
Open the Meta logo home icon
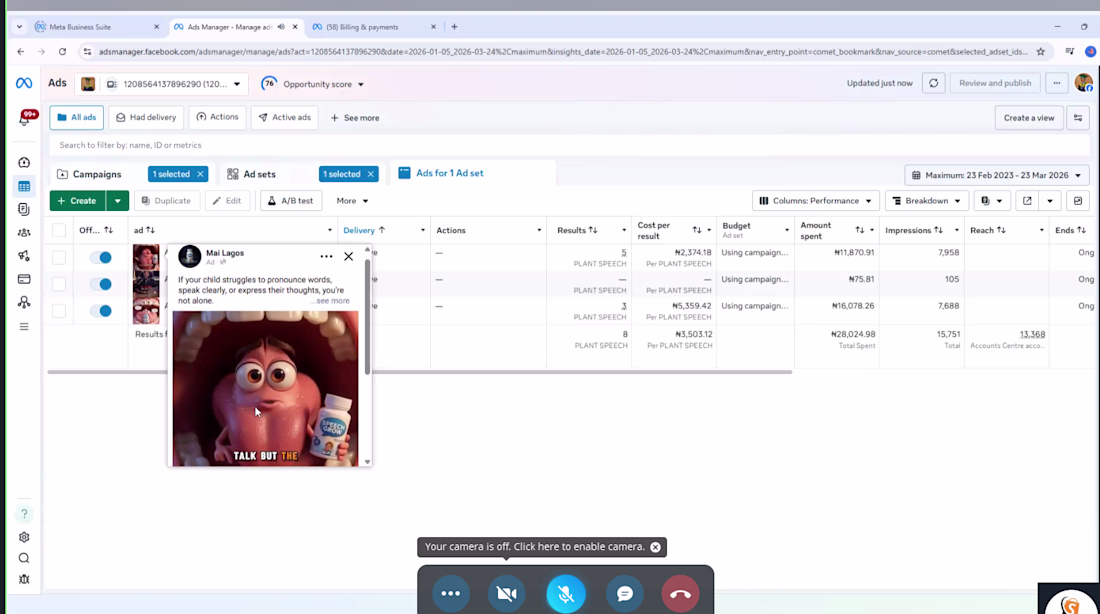(24, 84)
